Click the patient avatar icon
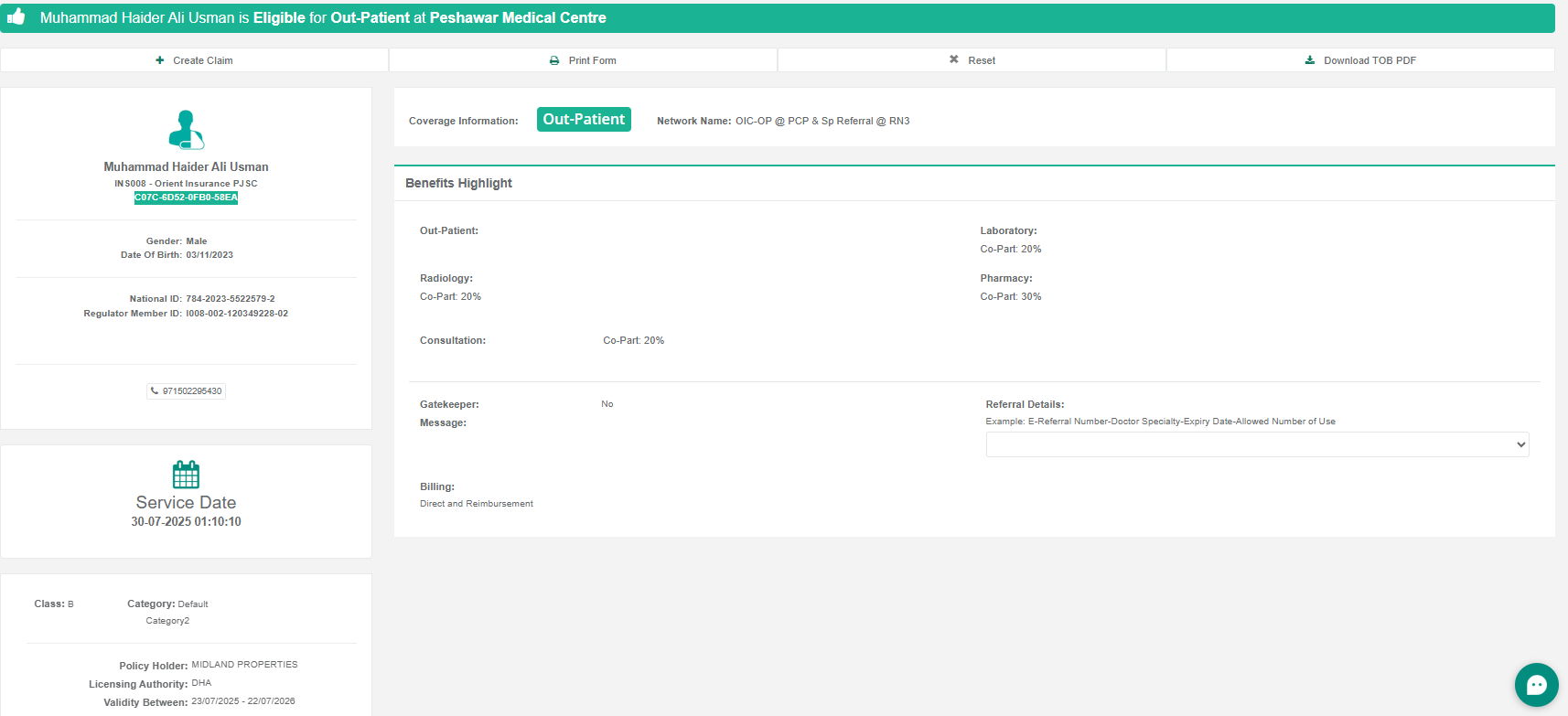The height and width of the screenshot is (716, 1568). [x=186, y=130]
